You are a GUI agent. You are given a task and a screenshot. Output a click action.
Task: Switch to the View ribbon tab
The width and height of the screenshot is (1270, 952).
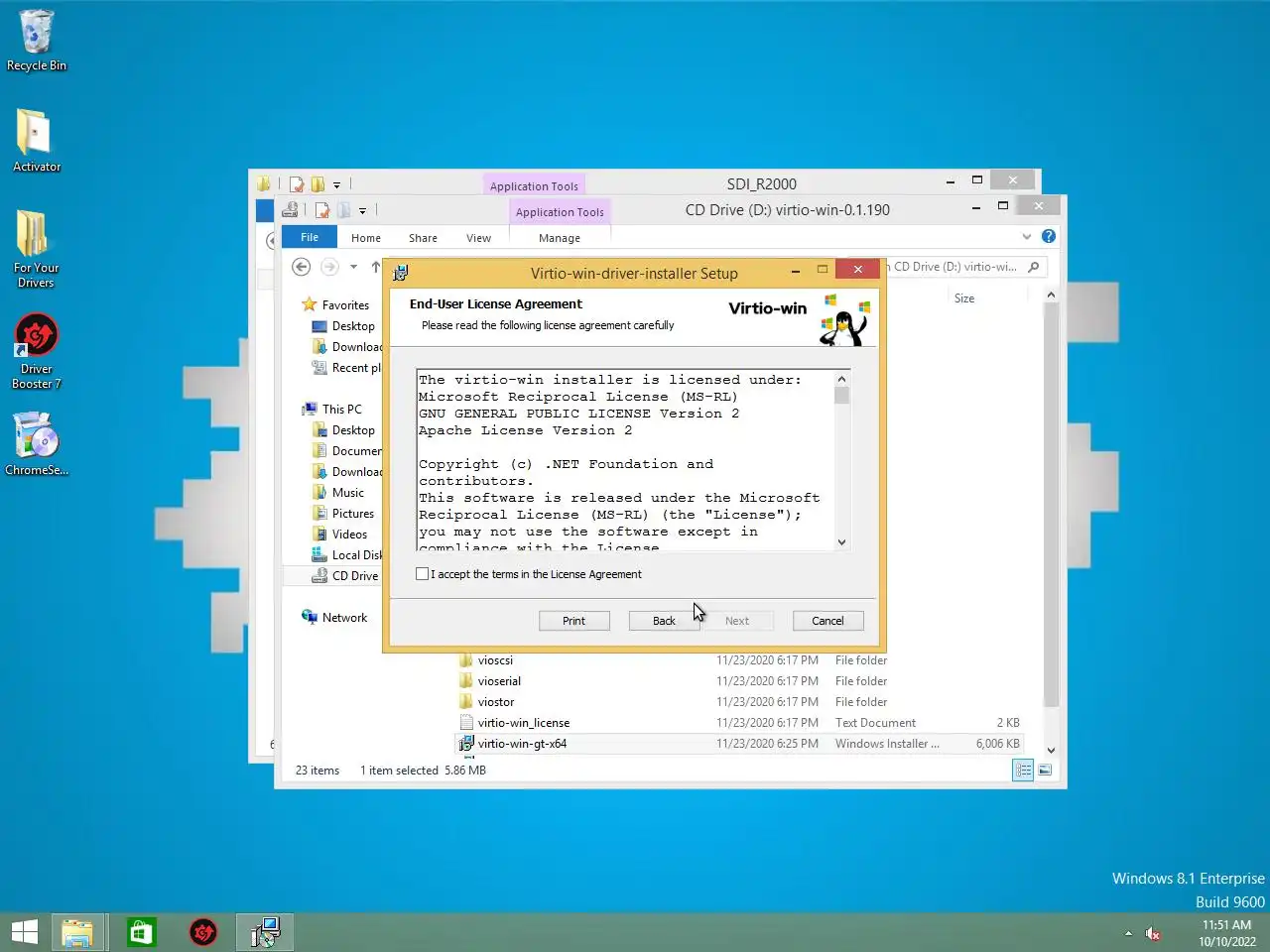tap(478, 238)
